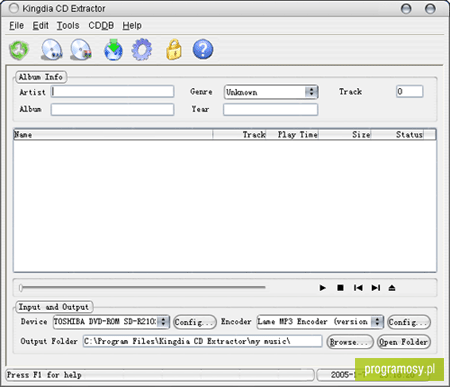450x387 pixels.
Task: Expand the Device dropdown showing TOSHIBA DVD-ROM
Action: pos(111,322)
